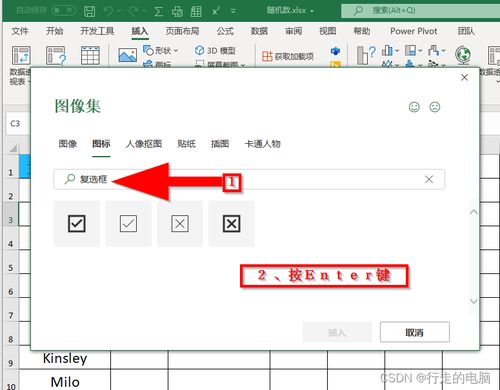Select the thin checked checkbox icon
500x390 pixels.
point(128,223)
